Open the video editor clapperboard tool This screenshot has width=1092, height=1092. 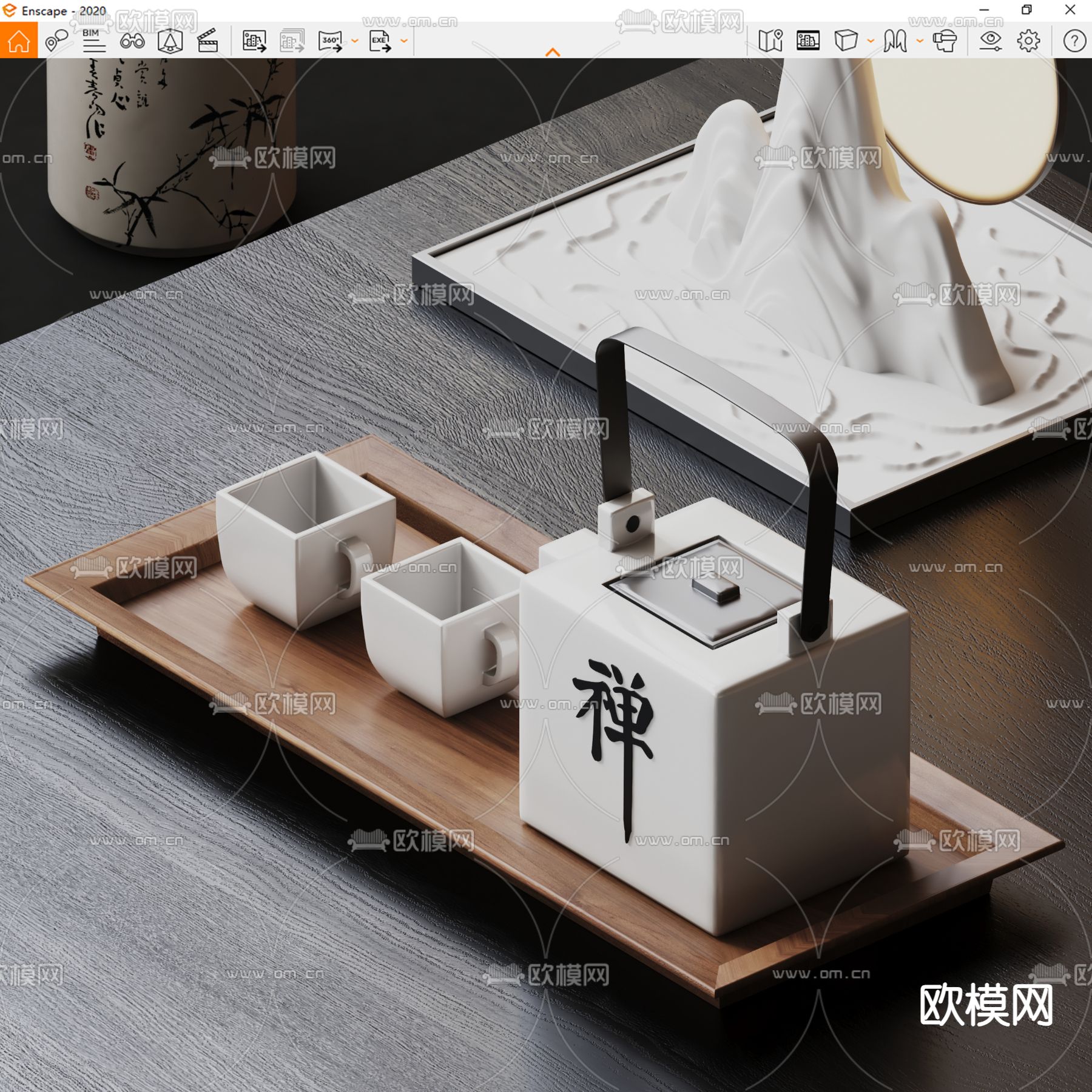click(x=208, y=41)
